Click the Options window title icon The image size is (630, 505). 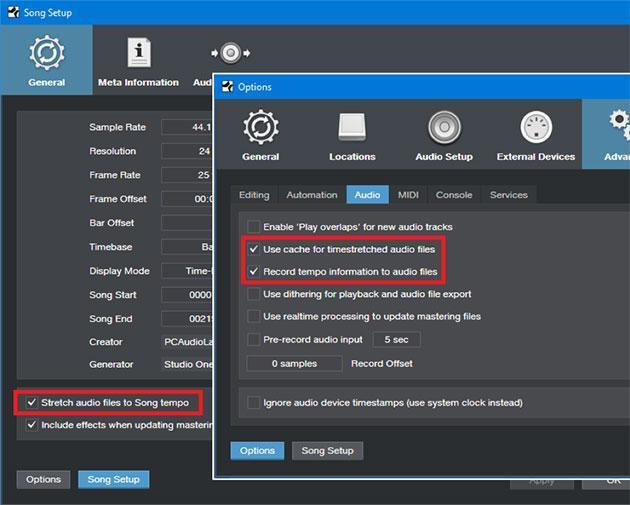pos(227,87)
